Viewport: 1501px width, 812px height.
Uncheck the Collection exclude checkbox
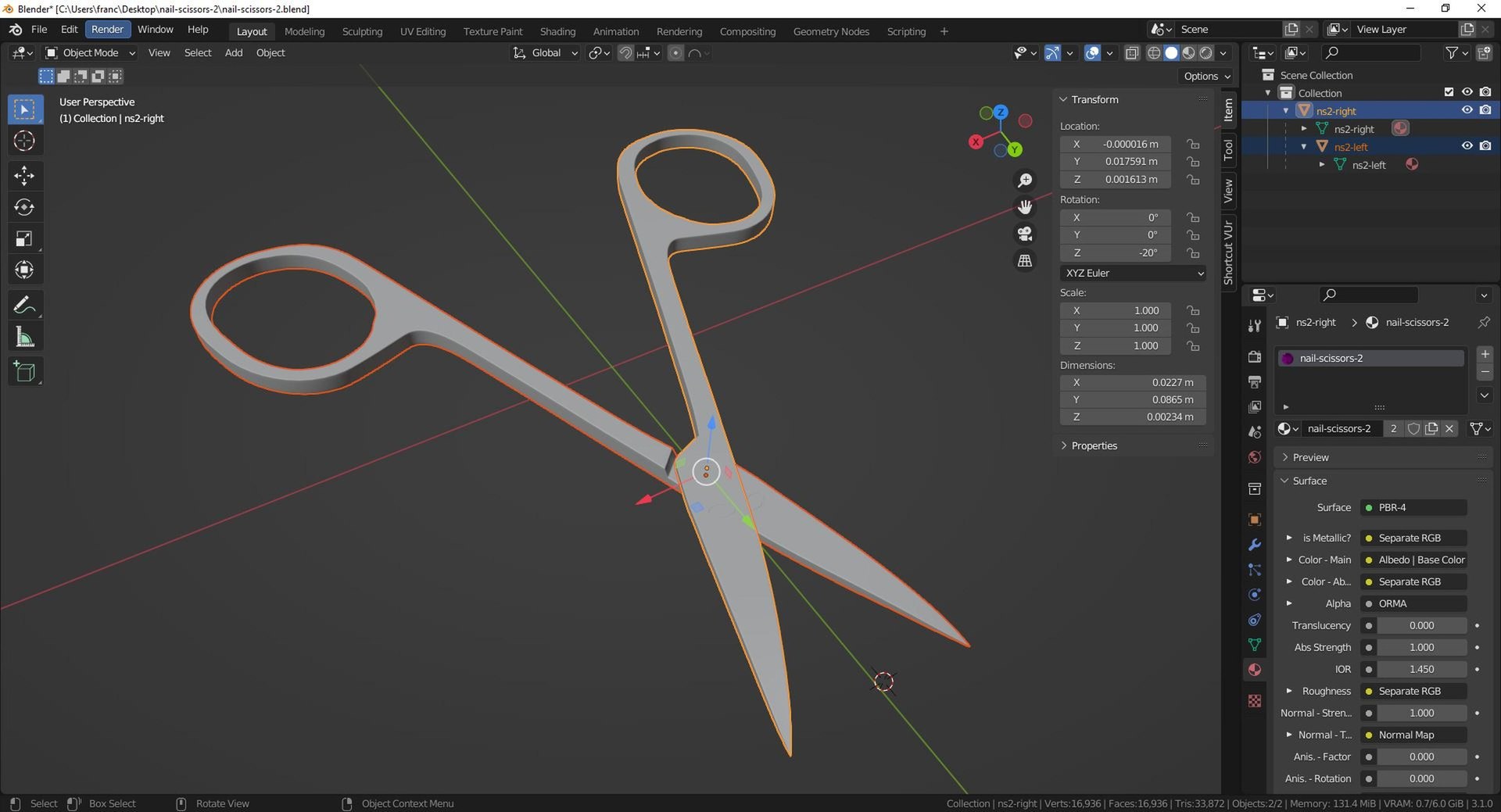tap(1449, 92)
